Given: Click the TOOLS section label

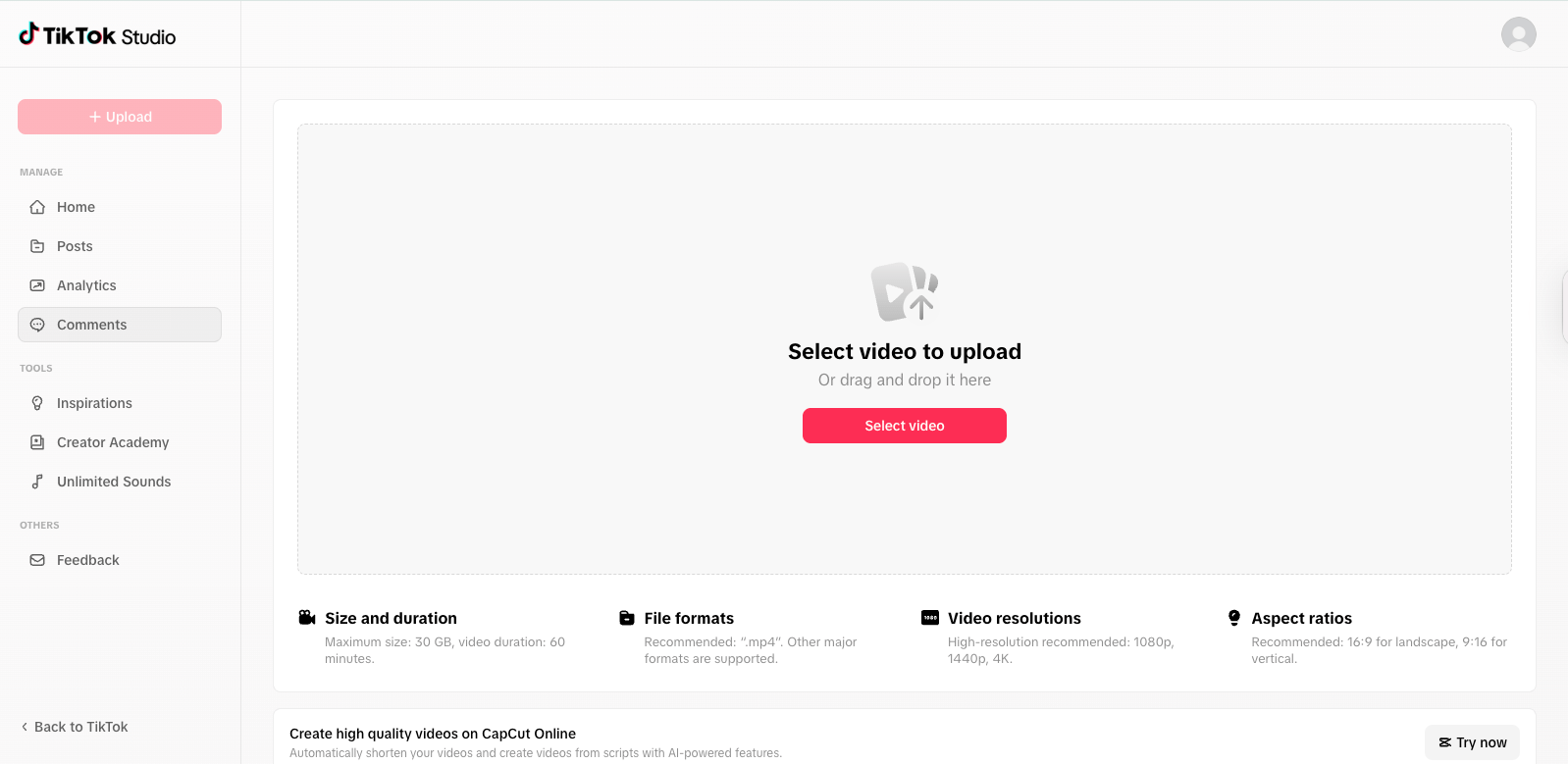Looking at the screenshot, I should 36,368.
